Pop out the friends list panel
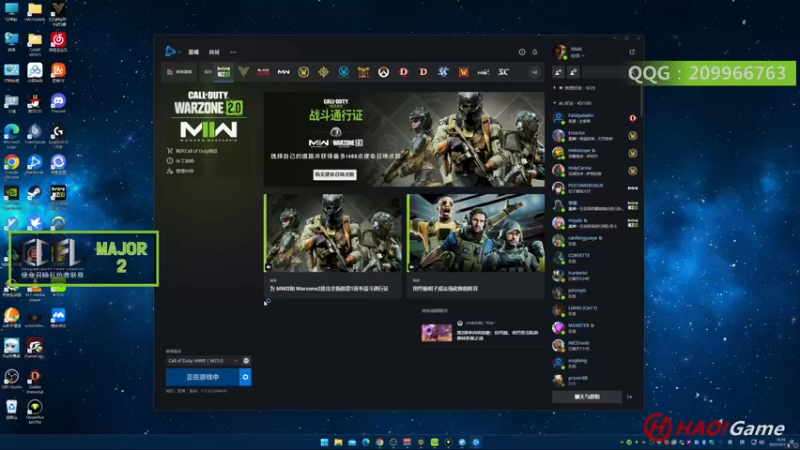 [x=632, y=52]
